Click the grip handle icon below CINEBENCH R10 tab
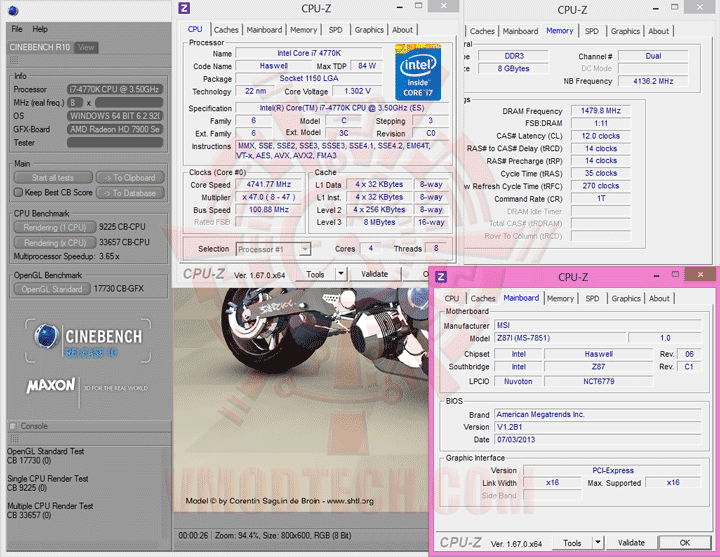This screenshot has width=720, height=557. (12, 60)
